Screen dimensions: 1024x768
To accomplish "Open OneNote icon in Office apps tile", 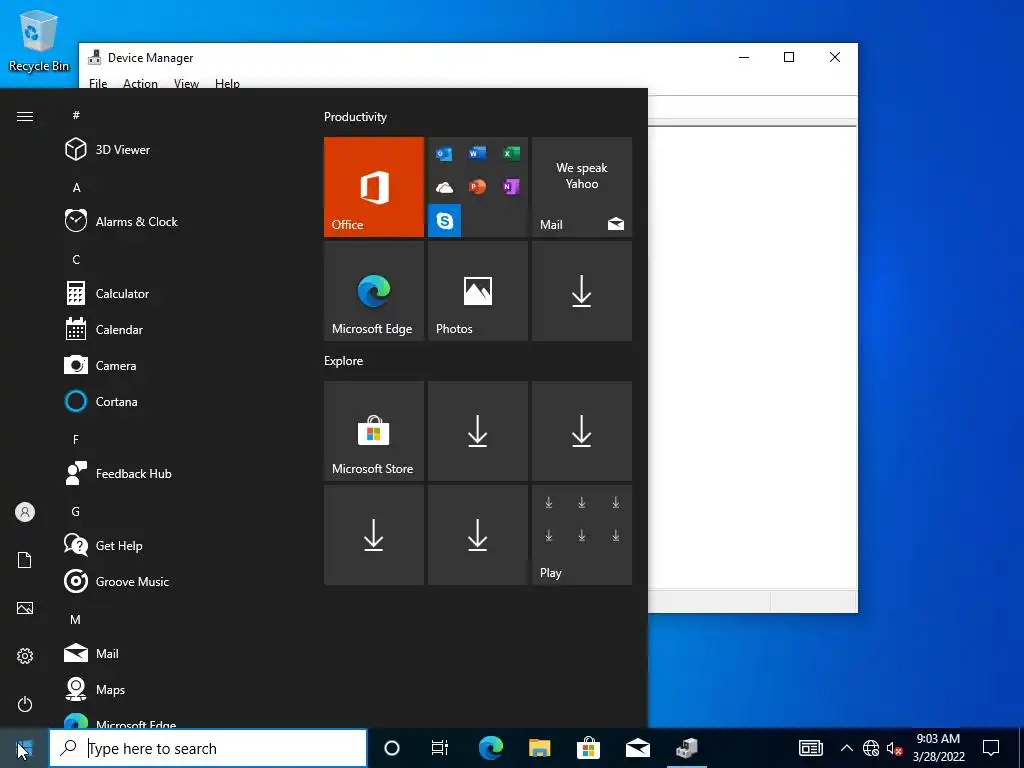I will tap(511, 187).
